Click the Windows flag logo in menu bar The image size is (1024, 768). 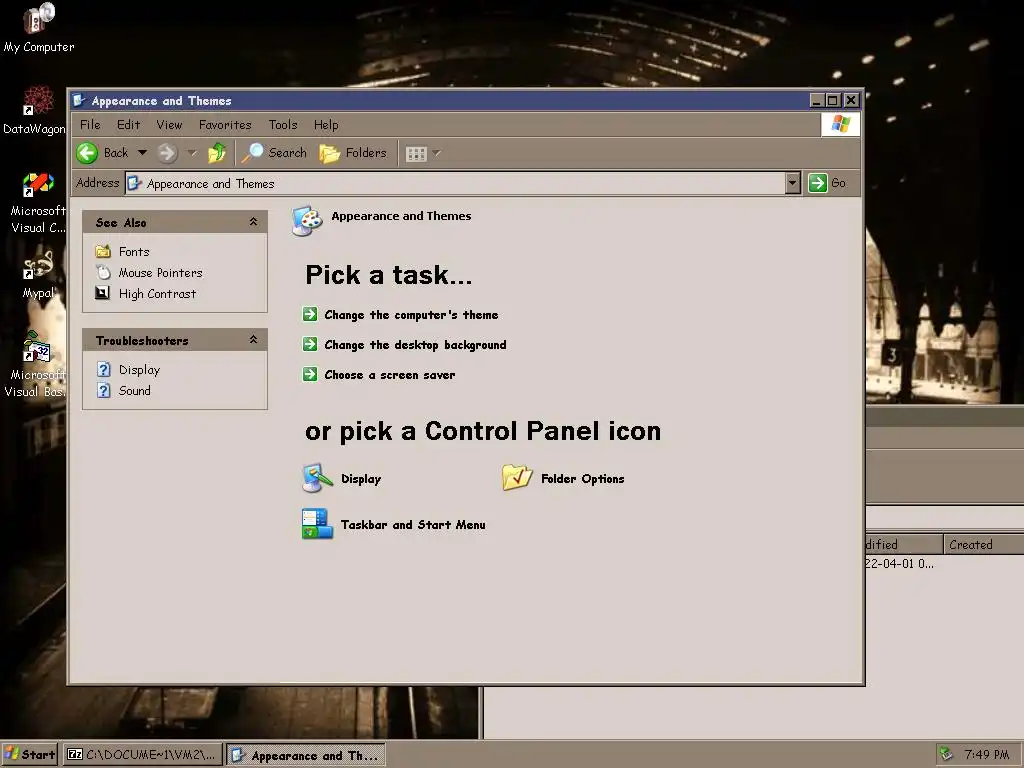coord(840,124)
